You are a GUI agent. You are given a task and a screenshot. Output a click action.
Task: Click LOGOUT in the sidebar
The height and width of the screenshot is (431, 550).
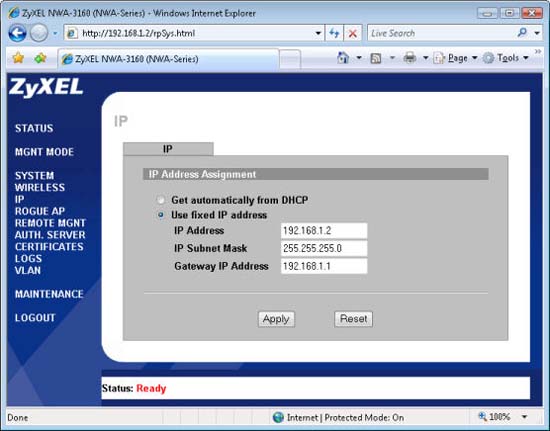[x=35, y=318]
